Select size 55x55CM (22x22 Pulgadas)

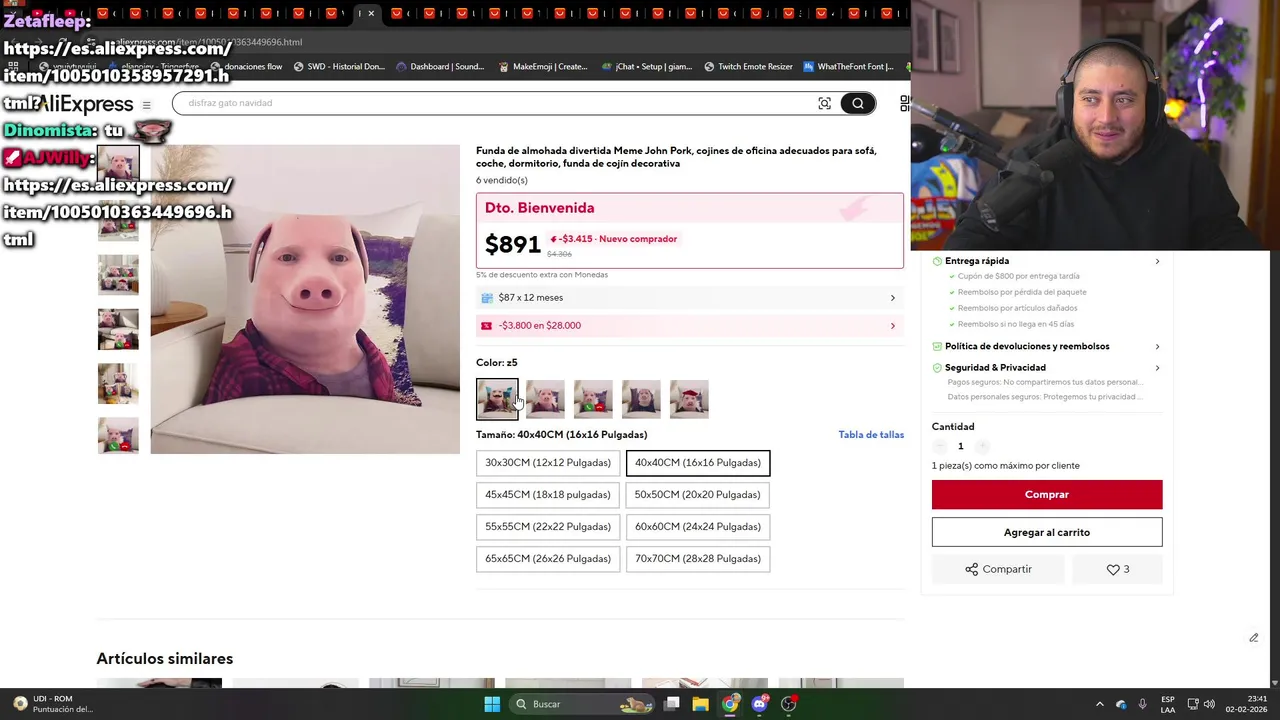[x=548, y=527]
